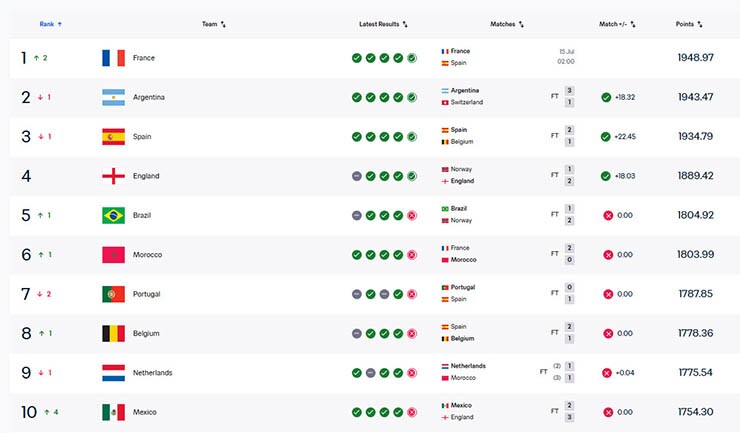
Task: Click Portugal's rank change down 2 indicator
Action: point(44,294)
